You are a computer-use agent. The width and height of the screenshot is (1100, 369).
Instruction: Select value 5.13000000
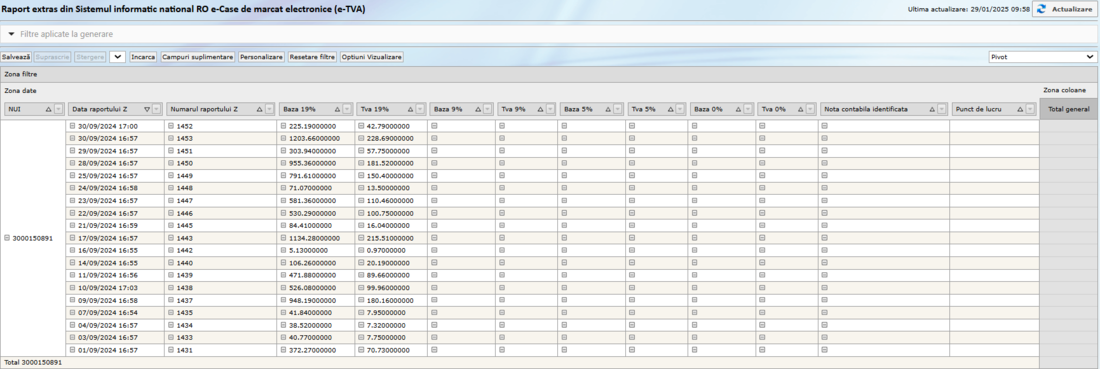pos(308,250)
